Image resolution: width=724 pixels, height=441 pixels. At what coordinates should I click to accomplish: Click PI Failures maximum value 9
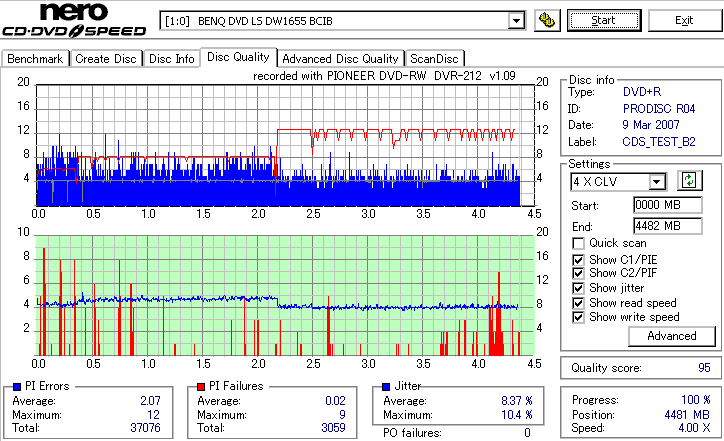point(342,415)
